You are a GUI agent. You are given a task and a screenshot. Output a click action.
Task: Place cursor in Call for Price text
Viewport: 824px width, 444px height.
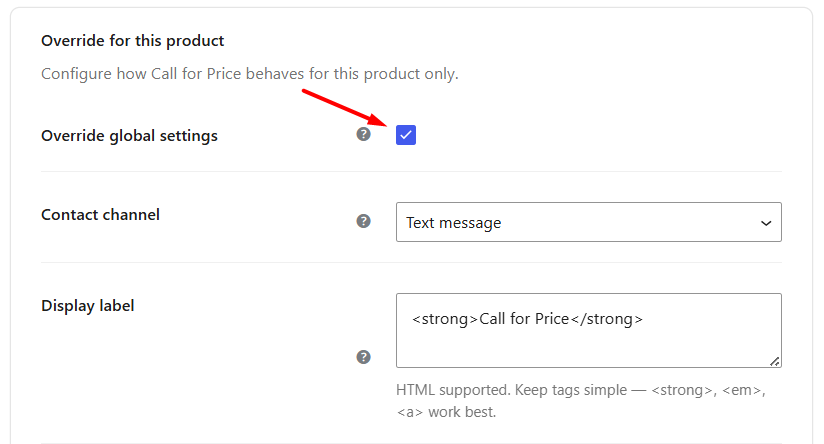(x=524, y=319)
